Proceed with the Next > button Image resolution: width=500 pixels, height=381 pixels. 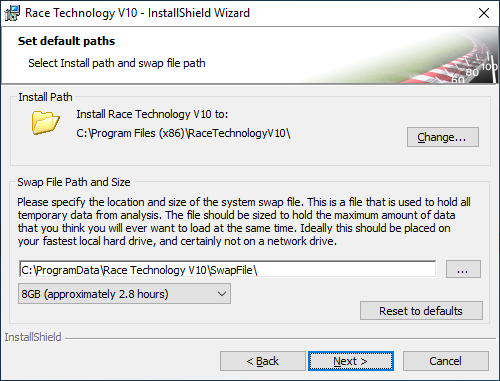point(351,361)
